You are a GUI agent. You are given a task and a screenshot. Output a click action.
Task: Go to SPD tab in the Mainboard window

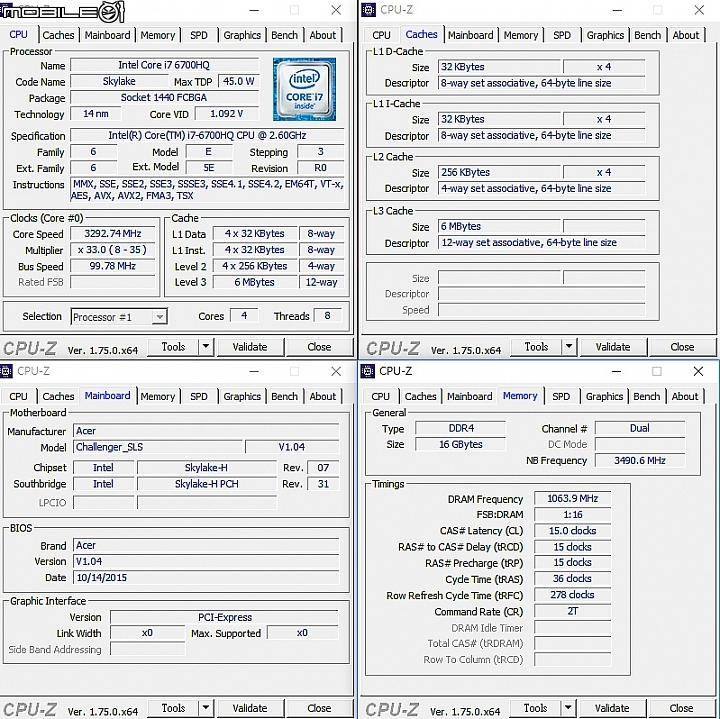[198, 396]
